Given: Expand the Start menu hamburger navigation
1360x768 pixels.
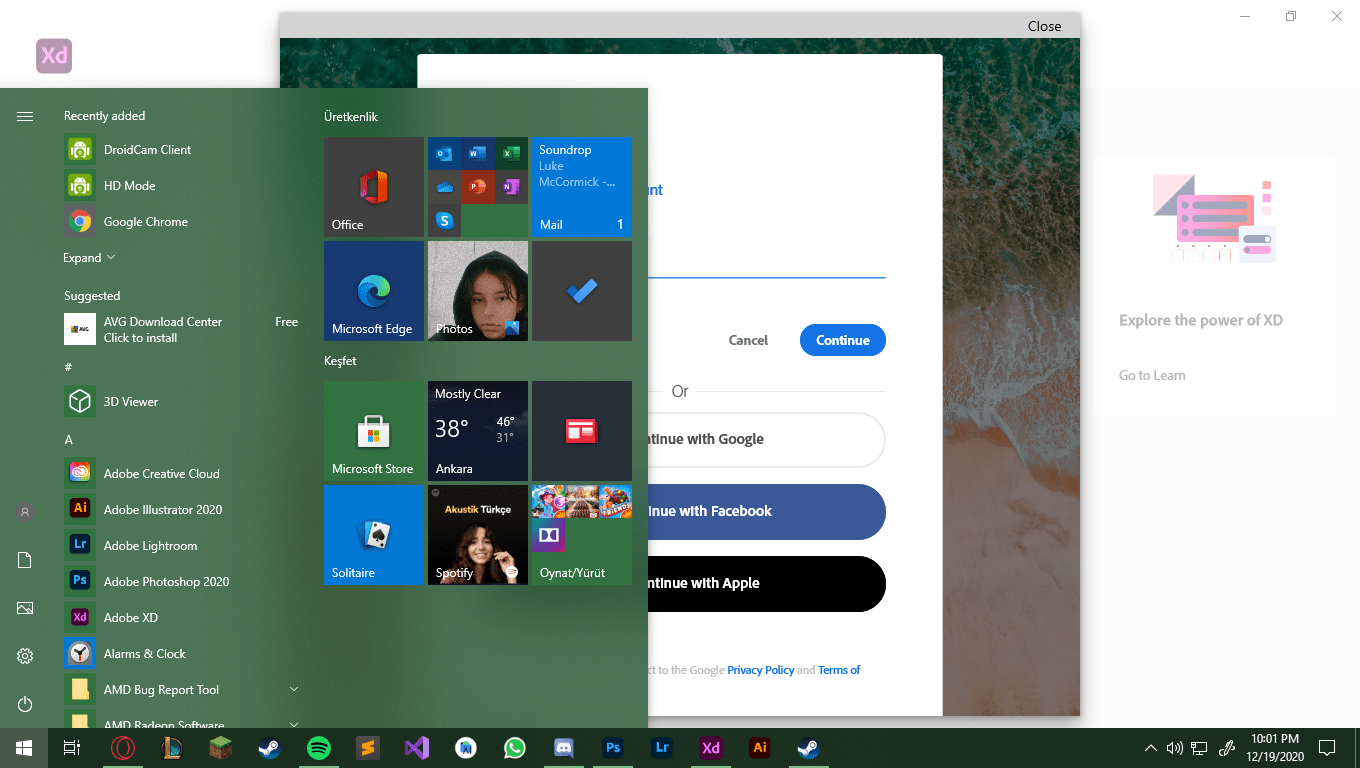Looking at the screenshot, I should click(x=25, y=117).
